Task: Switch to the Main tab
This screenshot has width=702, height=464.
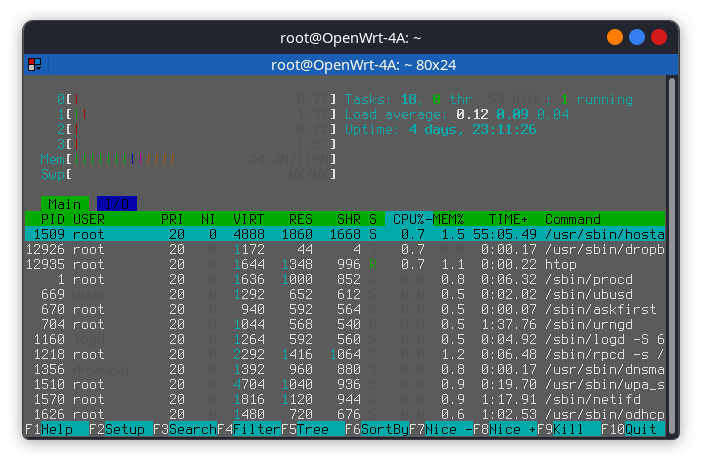Action: tap(64, 204)
